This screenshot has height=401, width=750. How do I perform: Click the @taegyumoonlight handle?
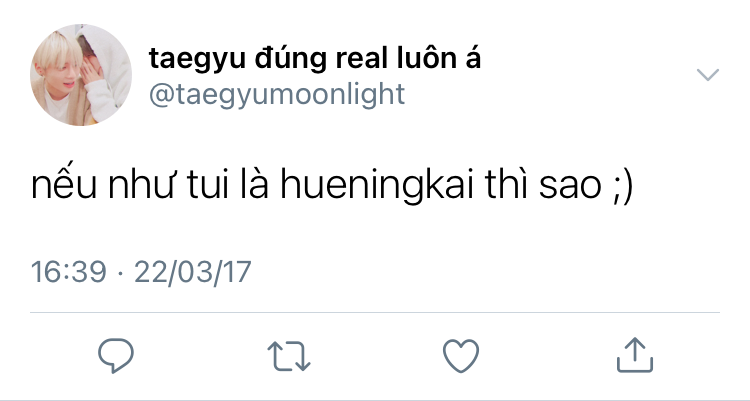click(277, 94)
